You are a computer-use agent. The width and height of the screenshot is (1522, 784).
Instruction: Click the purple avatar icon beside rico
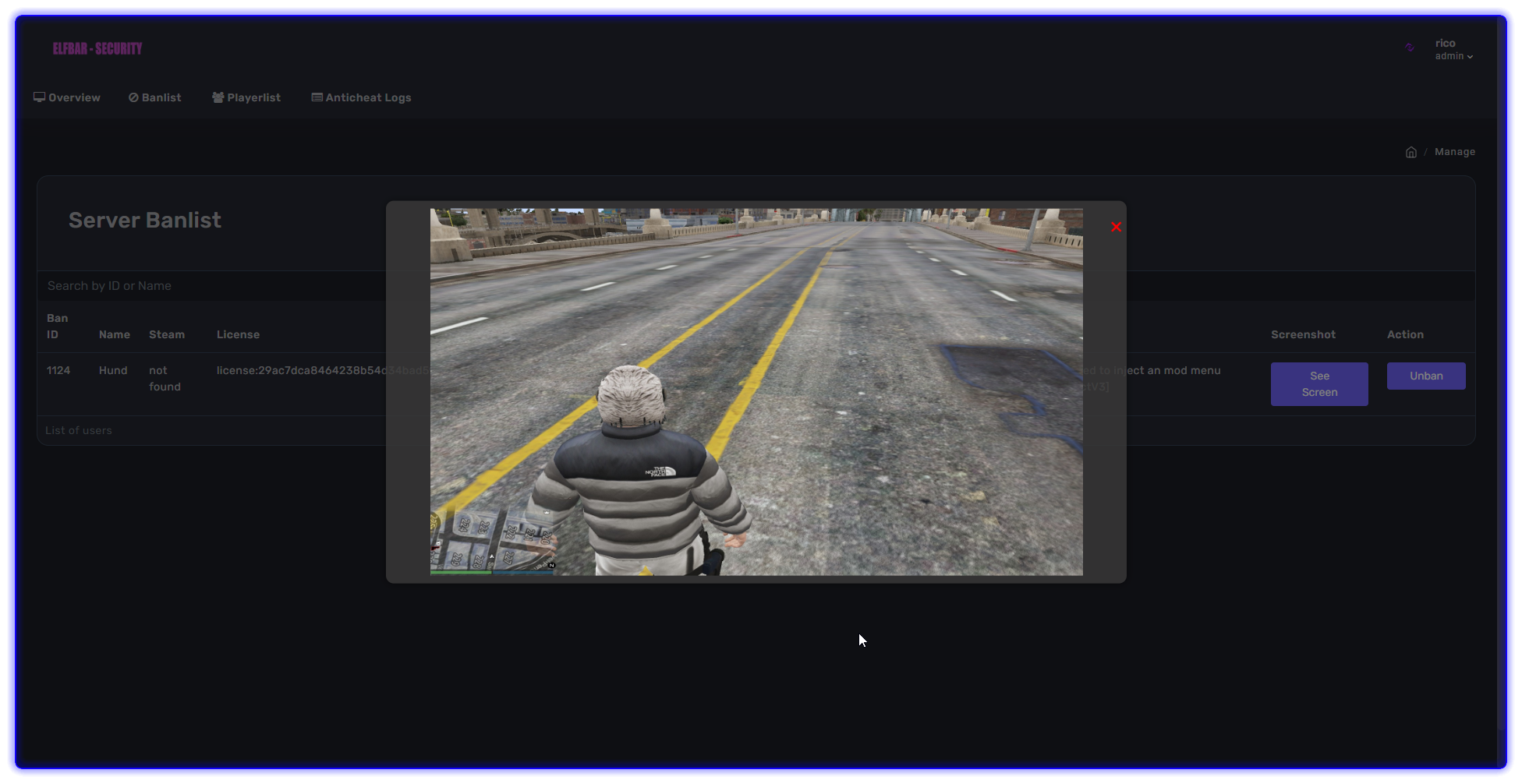tap(1410, 48)
